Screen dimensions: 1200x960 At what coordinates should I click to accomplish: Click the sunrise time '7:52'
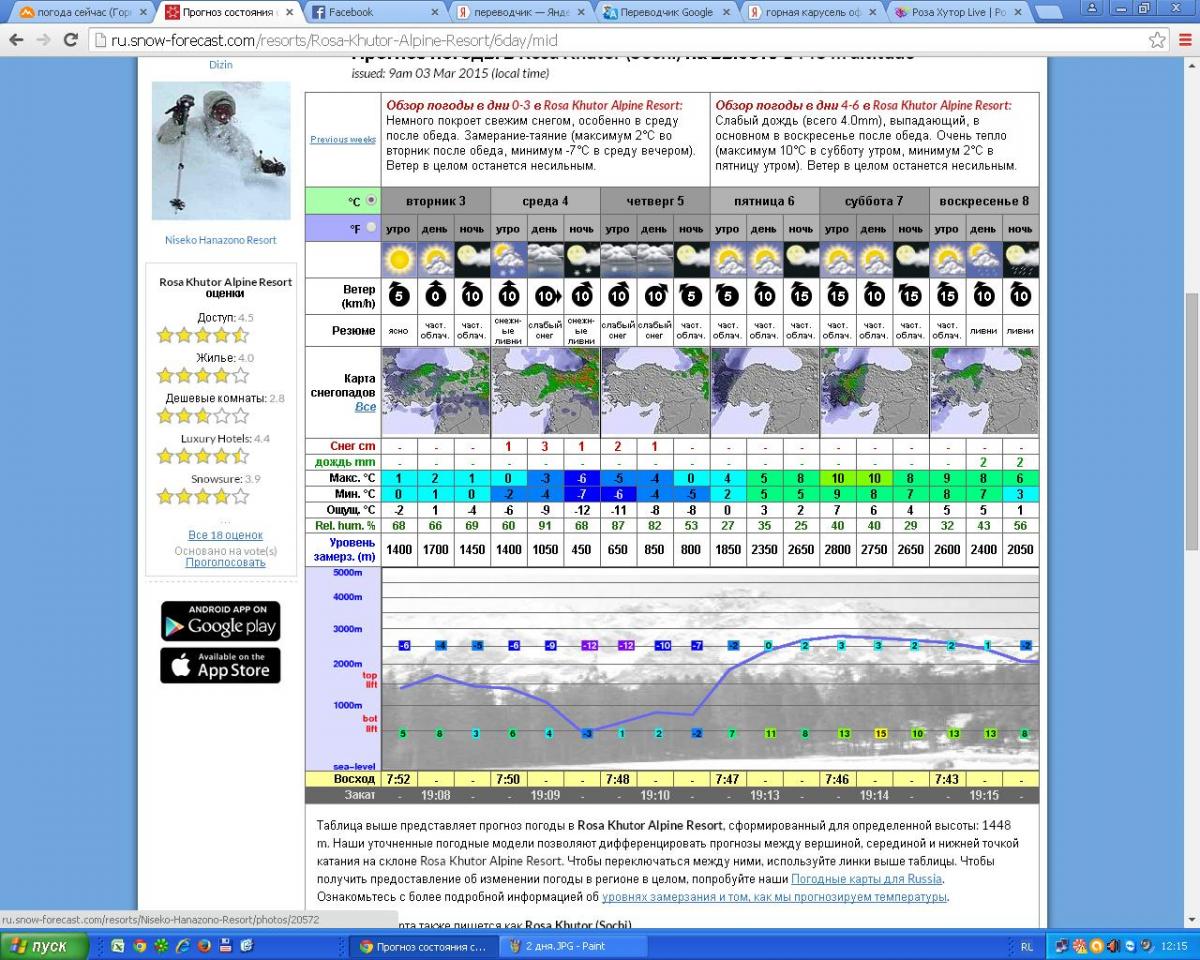(399, 779)
